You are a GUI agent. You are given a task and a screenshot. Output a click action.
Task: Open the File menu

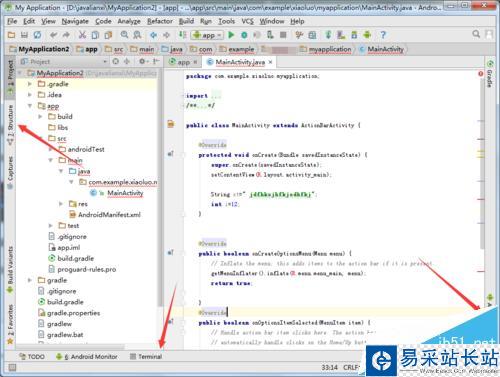pyautogui.click(x=12, y=21)
